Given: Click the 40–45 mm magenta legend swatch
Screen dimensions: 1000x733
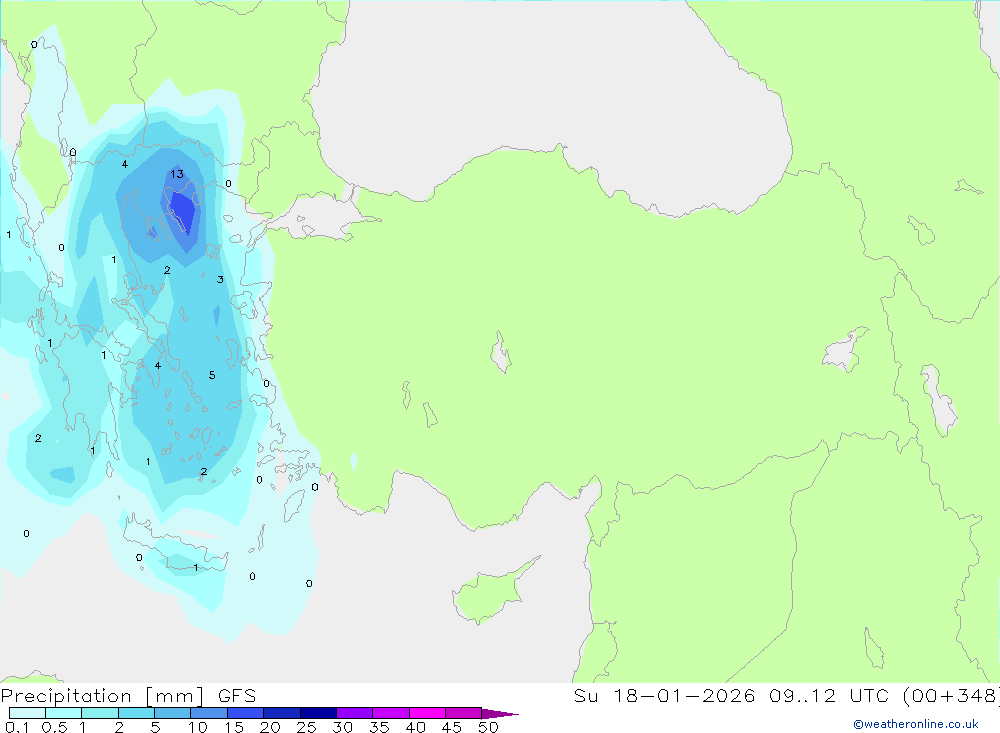Looking at the screenshot, I should (x=427, y=713).
